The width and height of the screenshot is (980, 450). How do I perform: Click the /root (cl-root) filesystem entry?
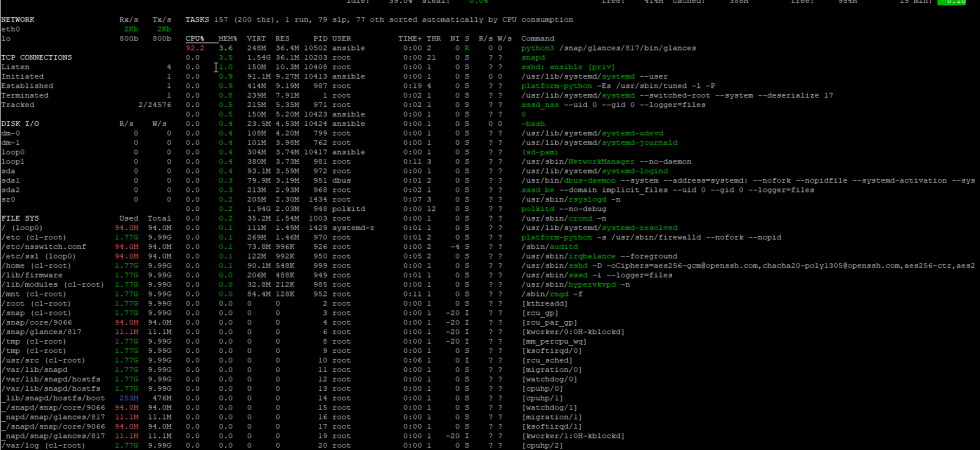[x=86, y=304]
